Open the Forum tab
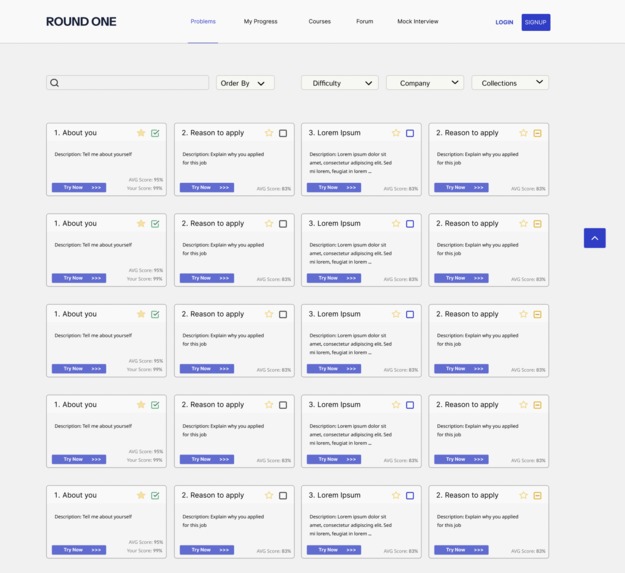 point(365,22)
